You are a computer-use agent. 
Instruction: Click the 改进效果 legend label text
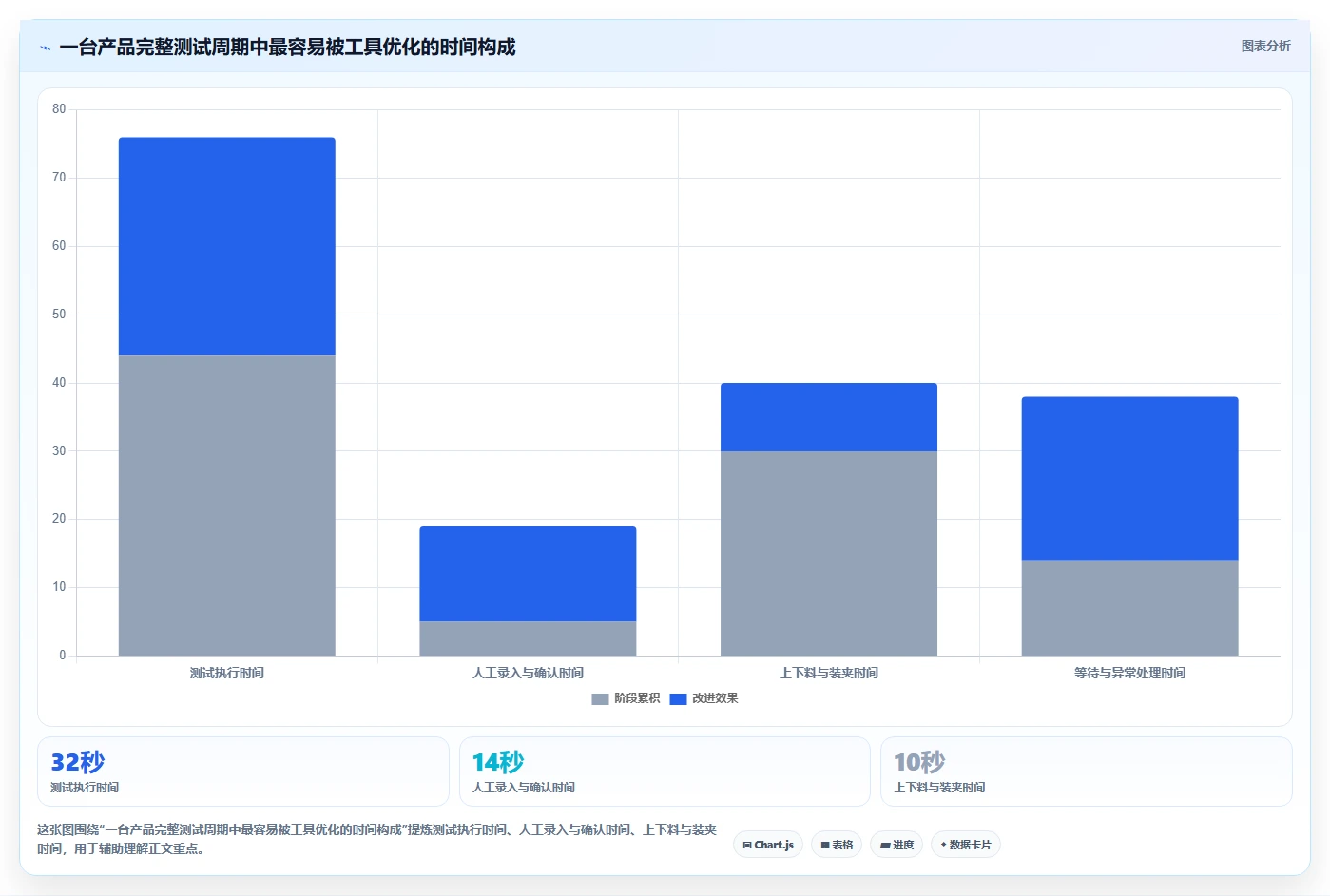click(715, 698)
